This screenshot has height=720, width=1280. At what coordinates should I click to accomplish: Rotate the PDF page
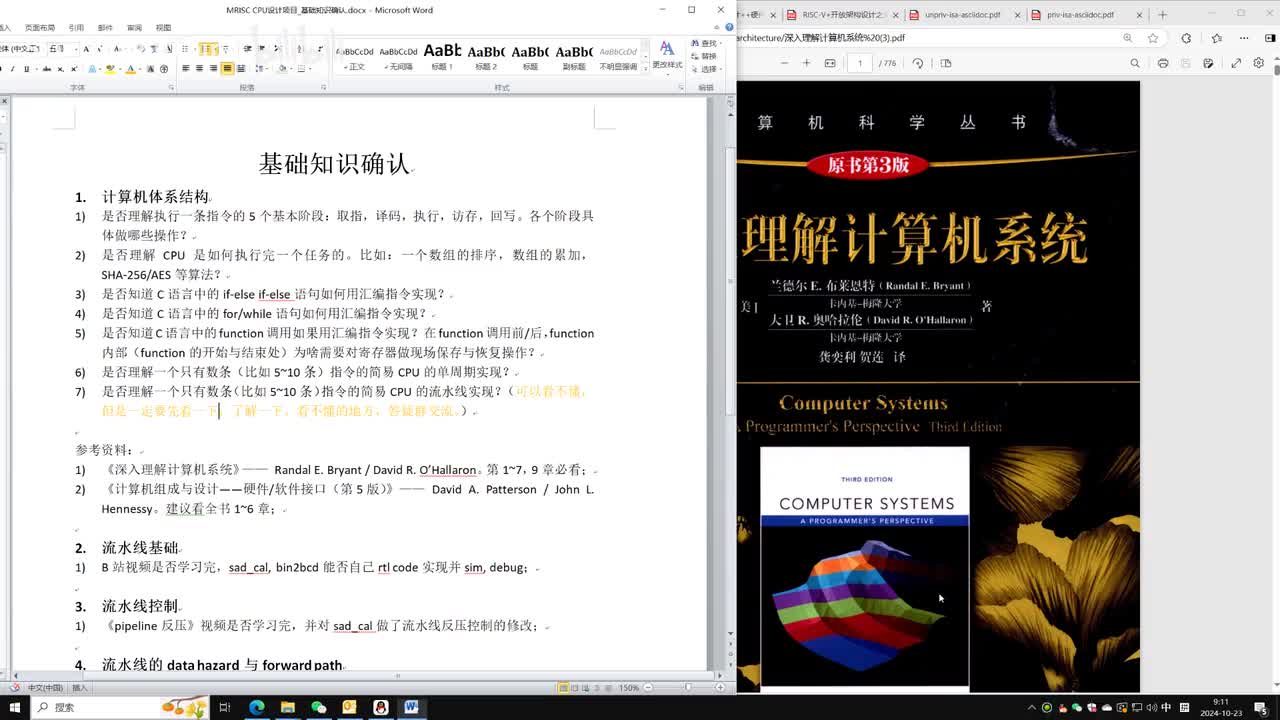point(918,63)
